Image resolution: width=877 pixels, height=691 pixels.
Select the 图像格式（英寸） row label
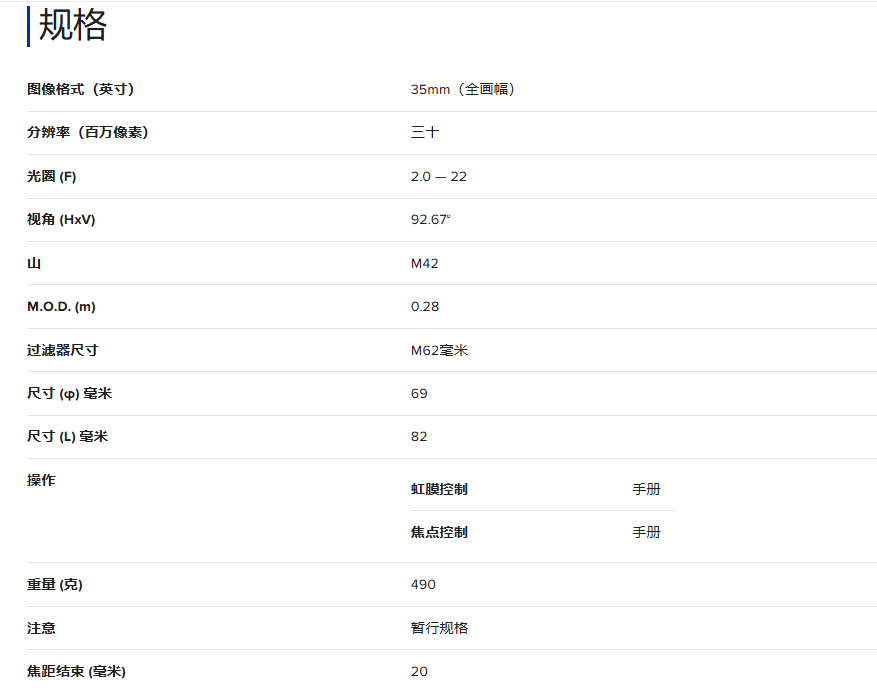click(x=80, y=90)
